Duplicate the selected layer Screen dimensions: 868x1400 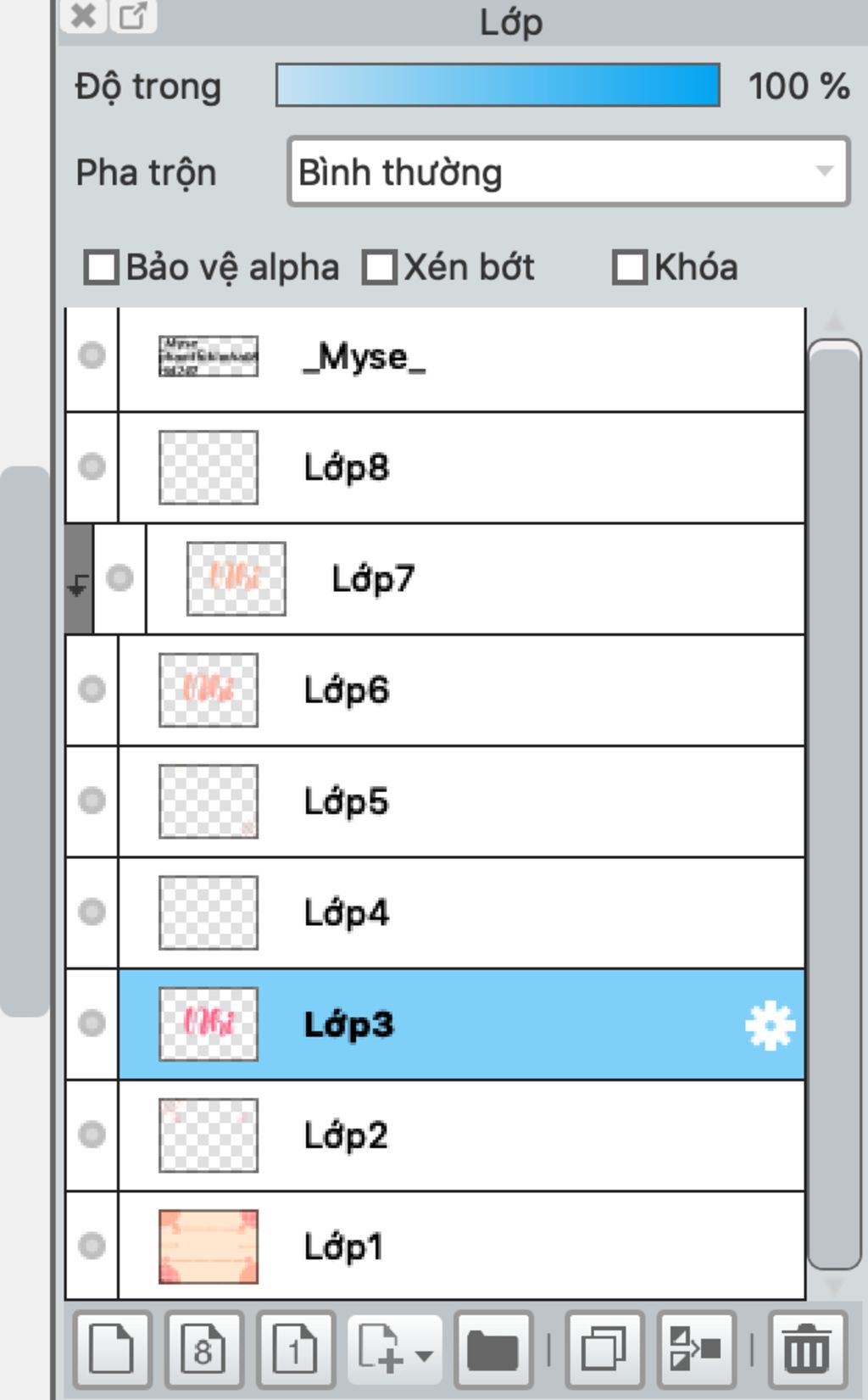[x=604, y=1349]
